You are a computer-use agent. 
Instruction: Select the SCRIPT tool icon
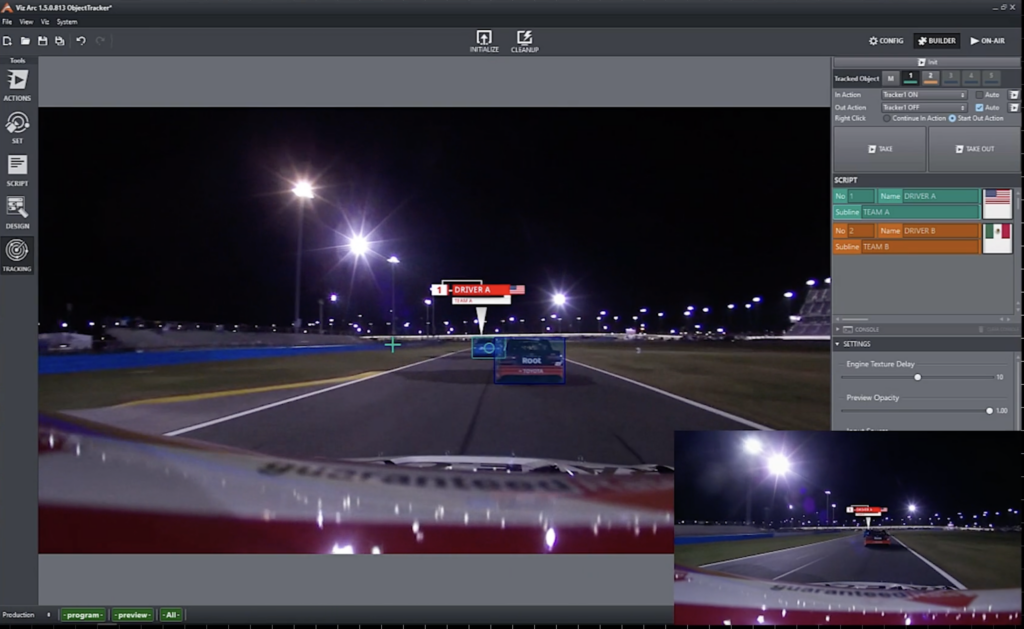[15, 168]
